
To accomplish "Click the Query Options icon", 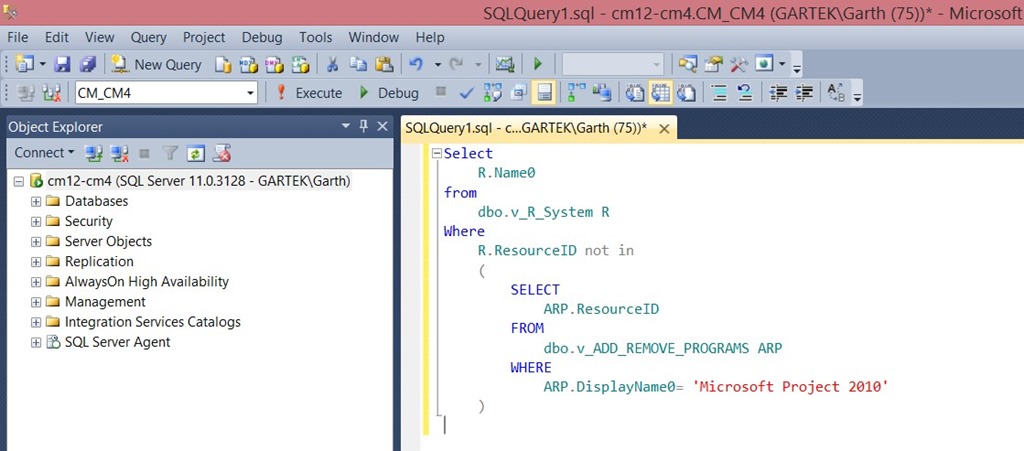I will pyautogui.click(x=519, y=93).
